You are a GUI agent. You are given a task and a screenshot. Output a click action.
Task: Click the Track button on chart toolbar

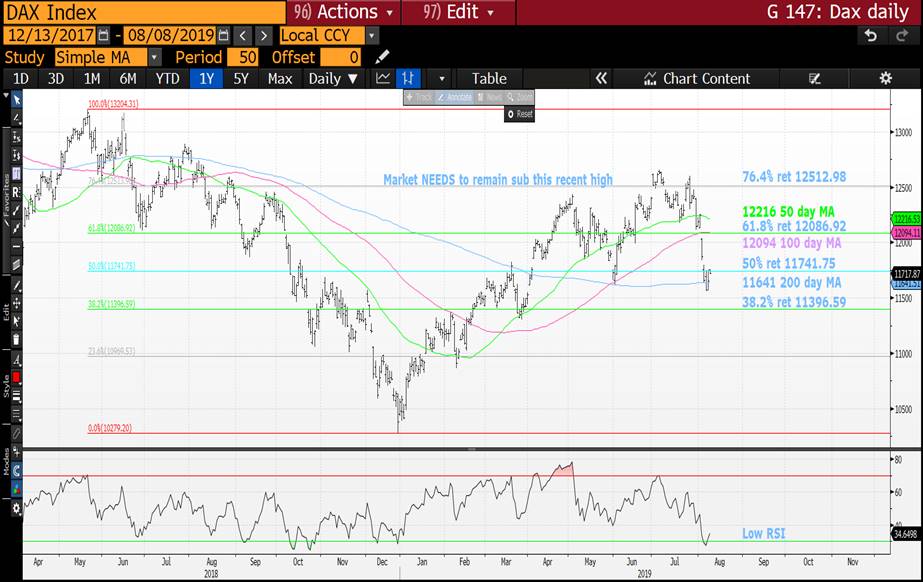[x=419, y=97]
